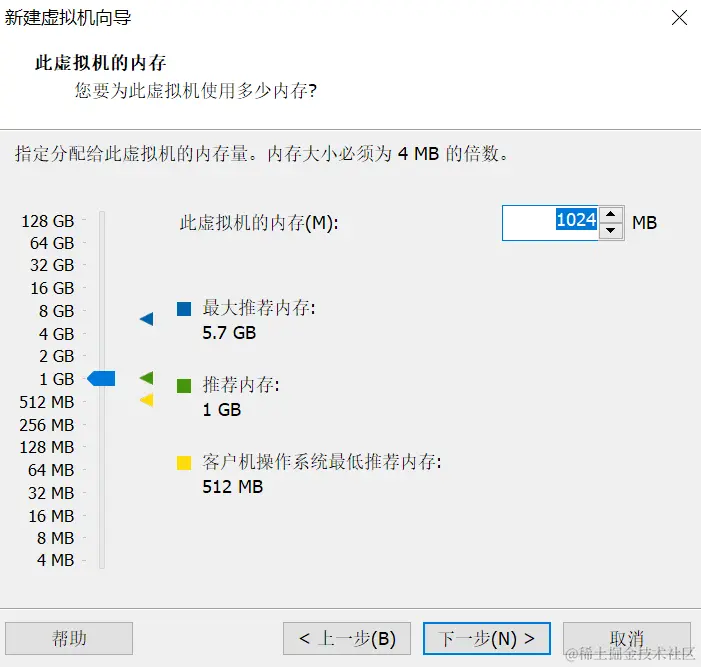Click the 客户机操作系统最低推荐内存 label
The height and width of the screenshot is (667, 701).
(322, 461)
